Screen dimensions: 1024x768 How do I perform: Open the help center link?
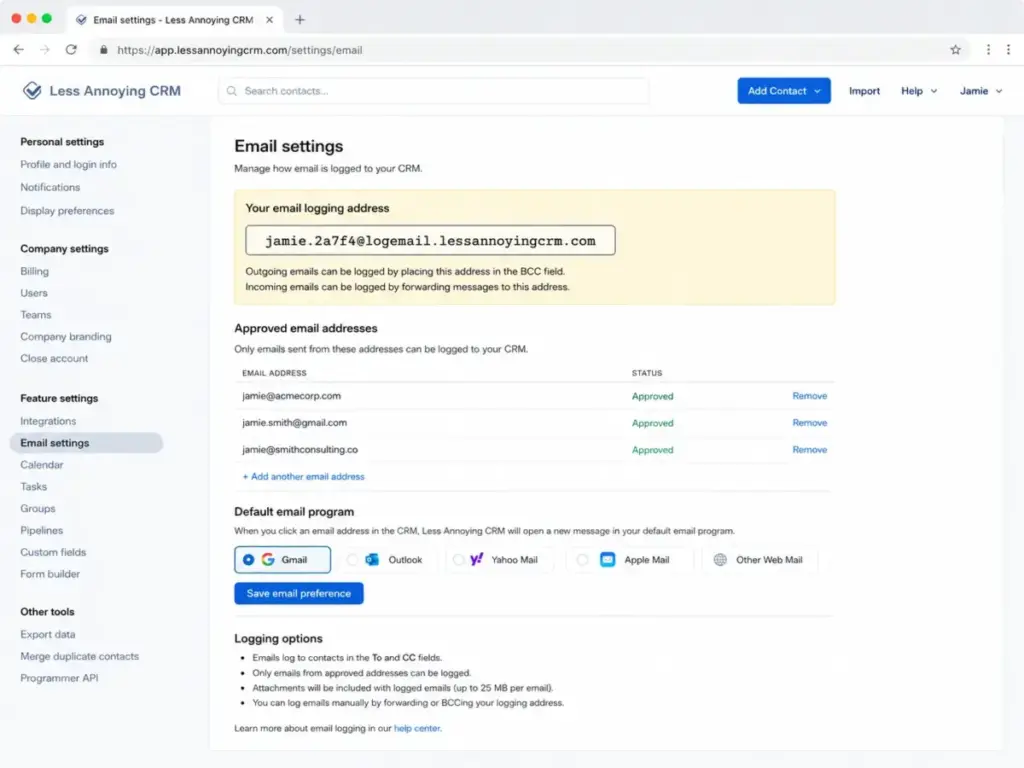(x=417, y=728)
